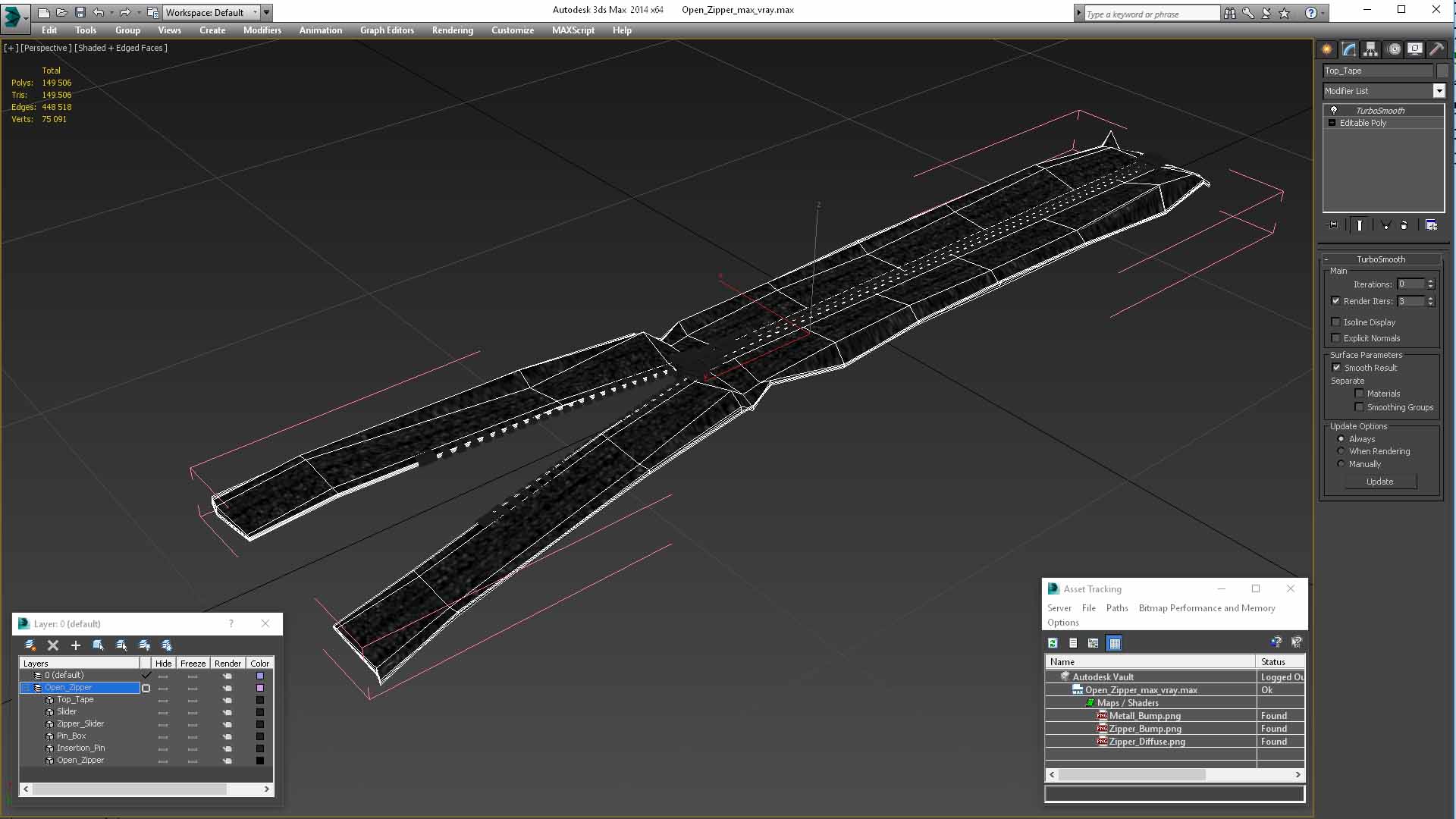This screenshot has height=819, width=1456.
Task: Open the Motion command panel tab
Action: 1394,49
